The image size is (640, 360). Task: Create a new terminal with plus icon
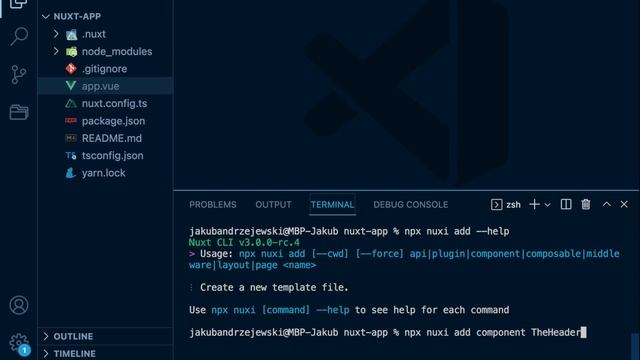[x=534, y=204]
